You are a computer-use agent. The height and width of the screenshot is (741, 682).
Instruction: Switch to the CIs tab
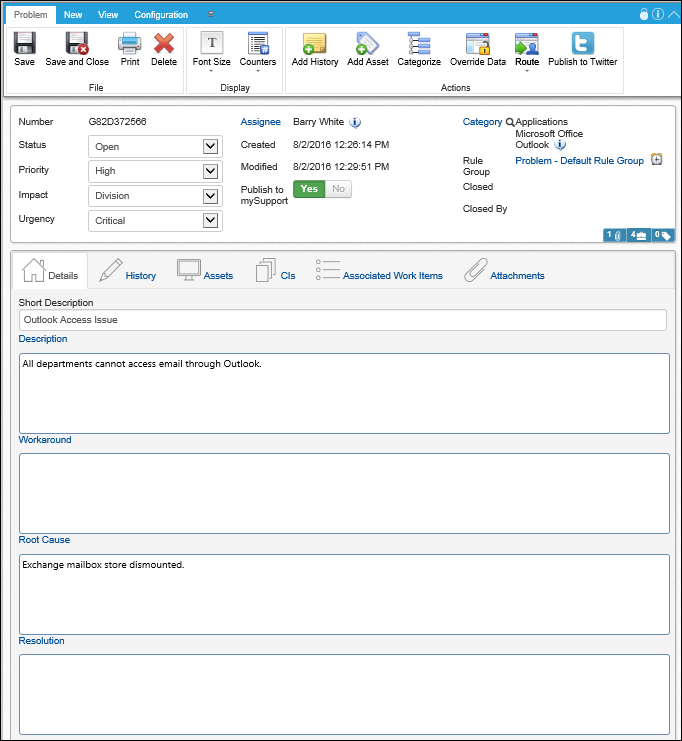coord(275,271)
